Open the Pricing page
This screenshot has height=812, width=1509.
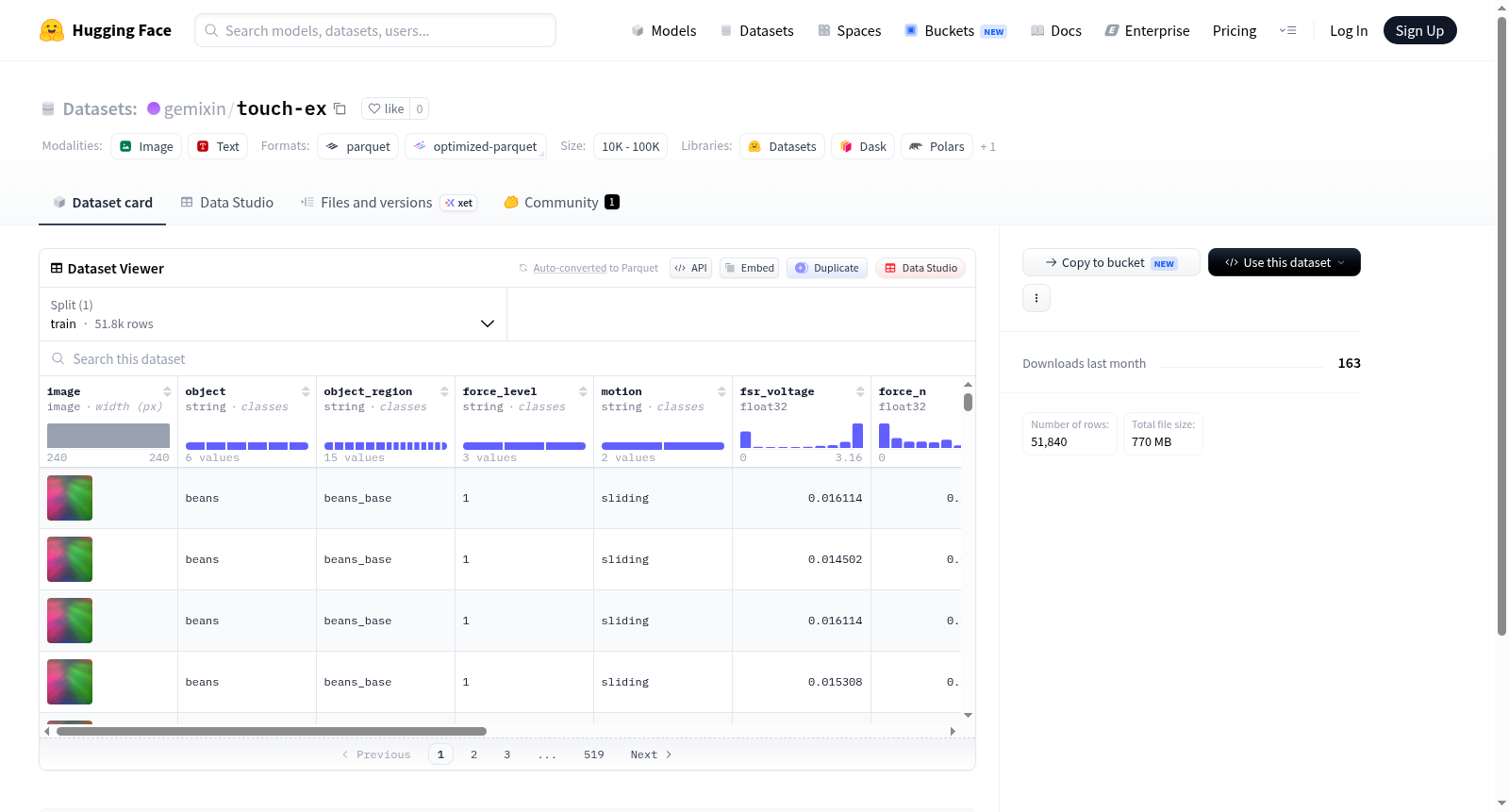click(1235, 30)
